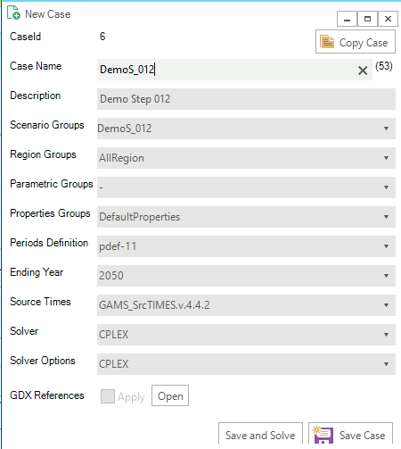Clear the Case Name field with the X
This screenshot has width=401, height=449.
click(362, 70)
